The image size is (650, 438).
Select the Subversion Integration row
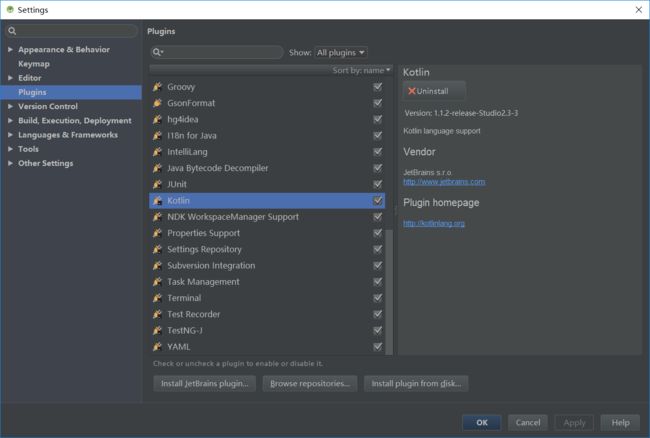coord(267,265)
